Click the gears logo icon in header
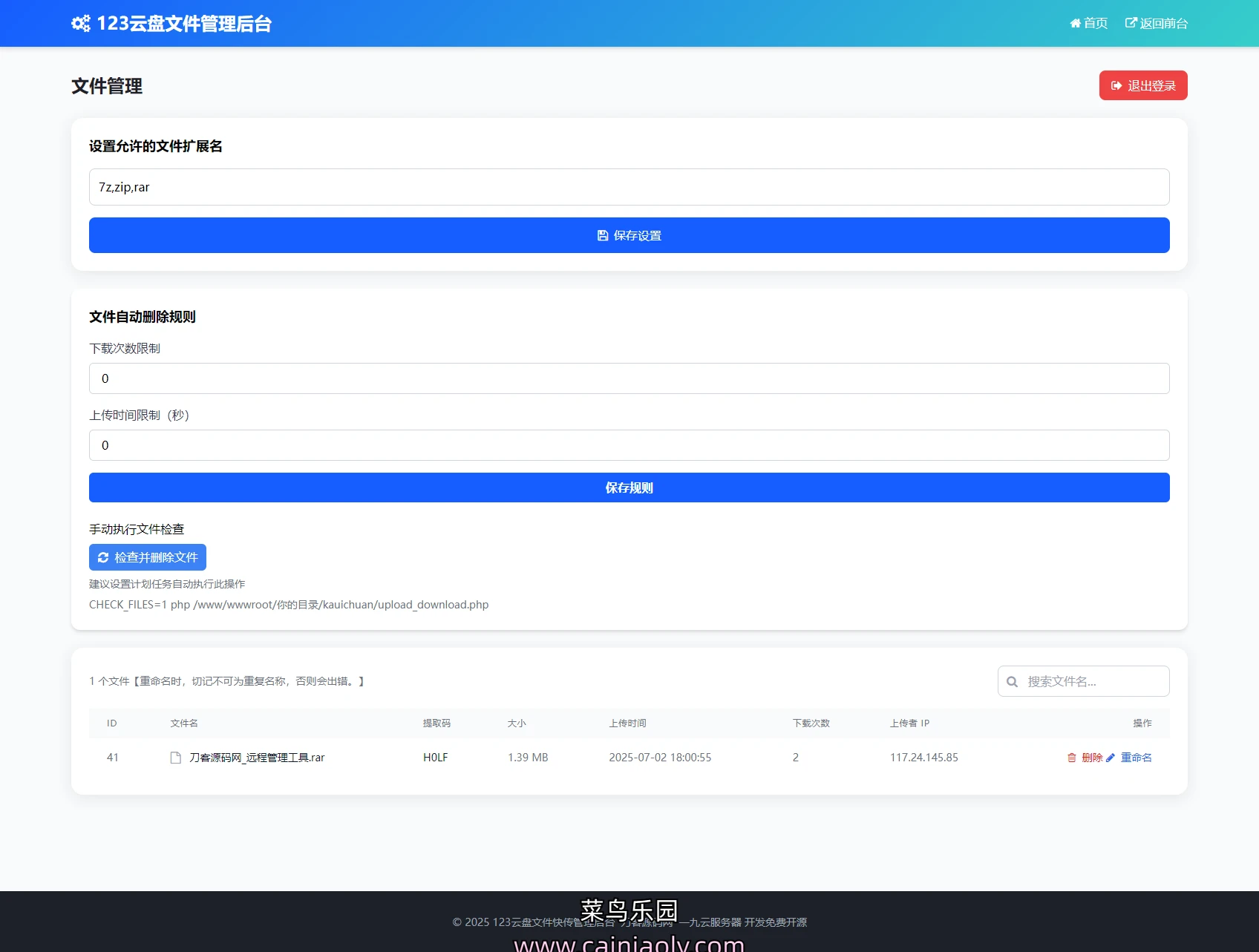This screenshot has height=952, width=1259. 81,24
